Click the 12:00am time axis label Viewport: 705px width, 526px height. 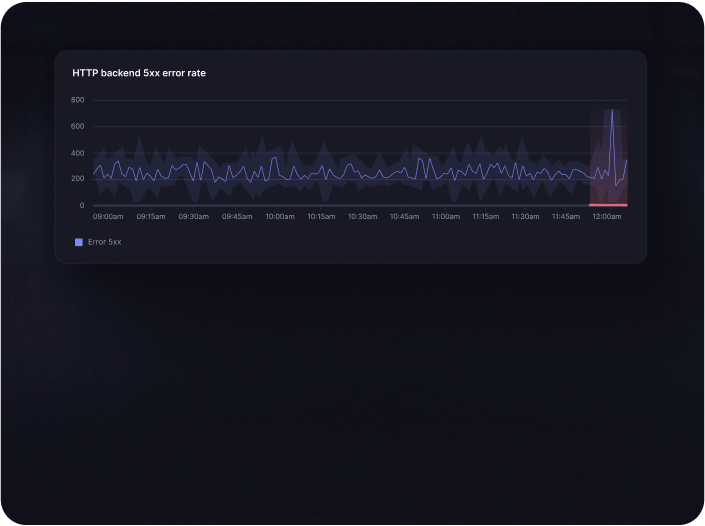point(607,216)
